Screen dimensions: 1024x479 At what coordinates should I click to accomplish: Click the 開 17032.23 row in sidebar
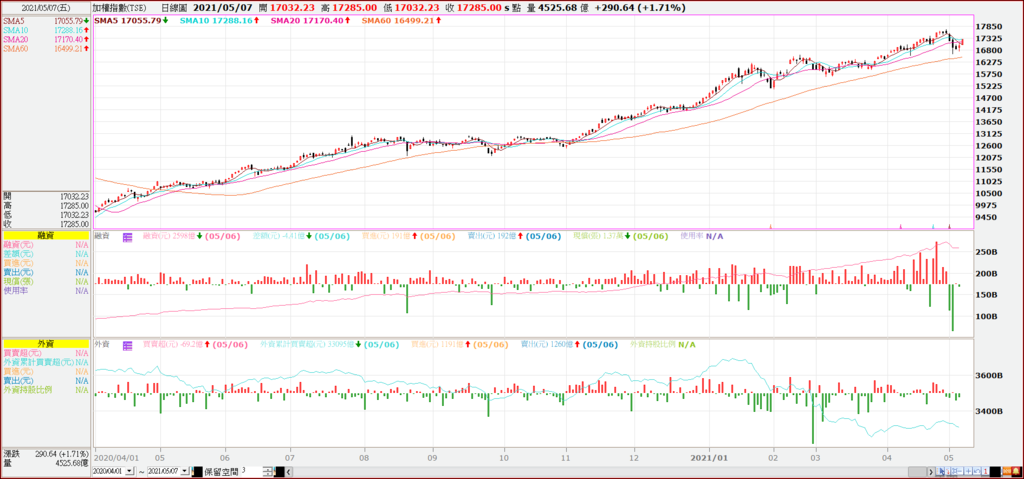46,196
